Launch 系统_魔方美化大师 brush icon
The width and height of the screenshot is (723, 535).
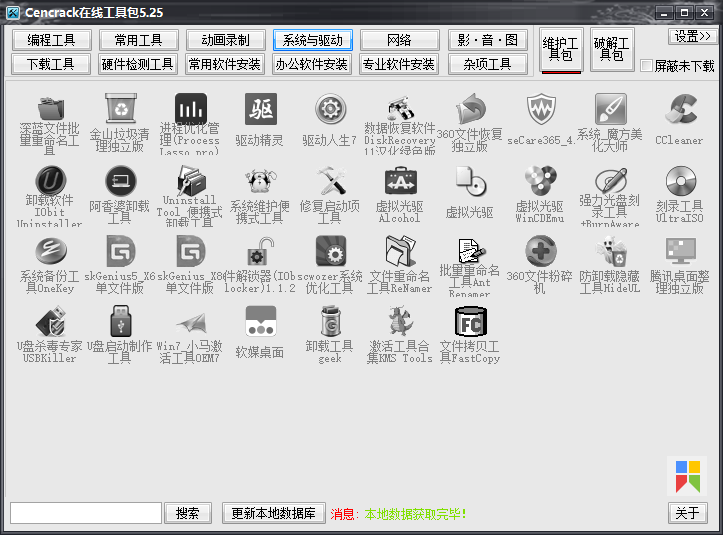tap(610, 110)
